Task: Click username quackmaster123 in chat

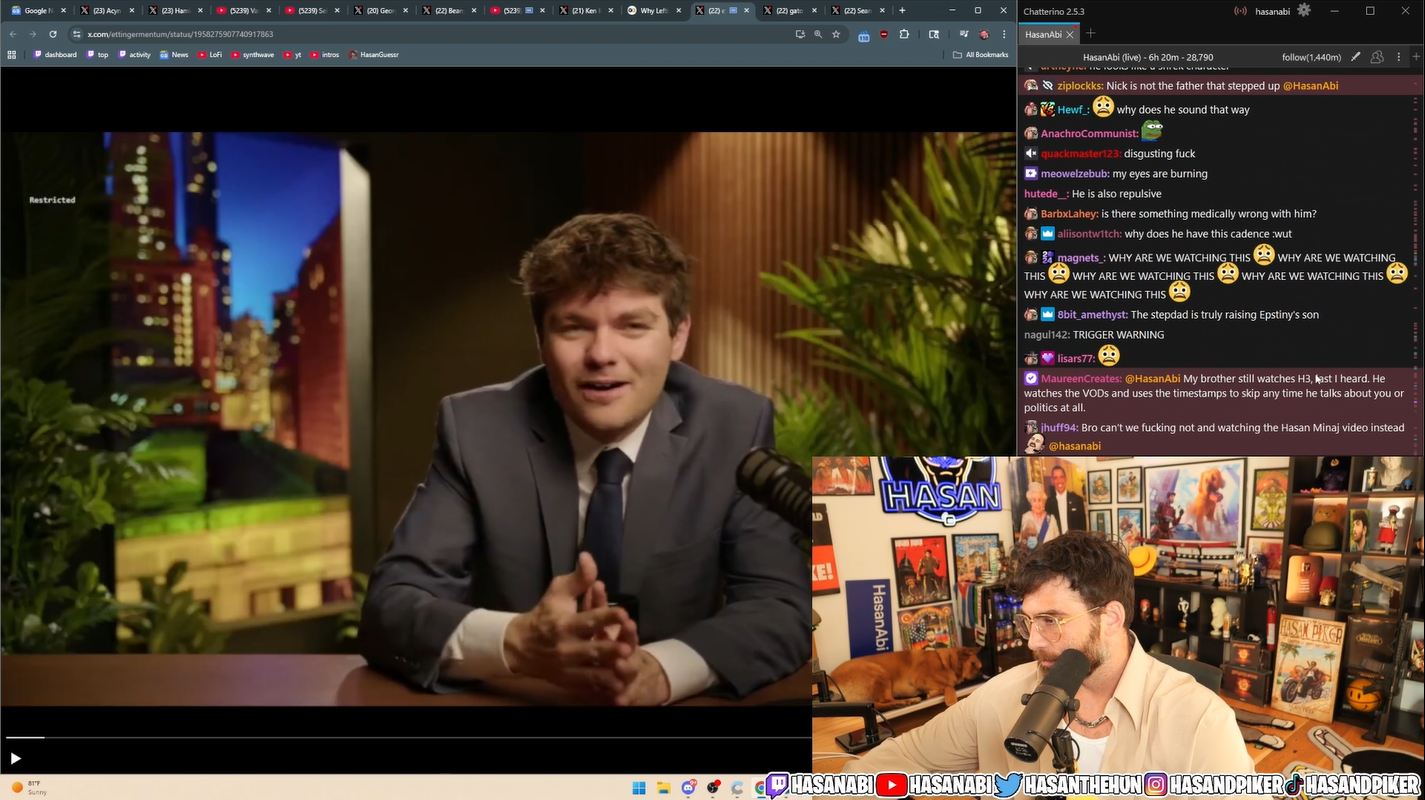Action: click(x=1081, y=154)
